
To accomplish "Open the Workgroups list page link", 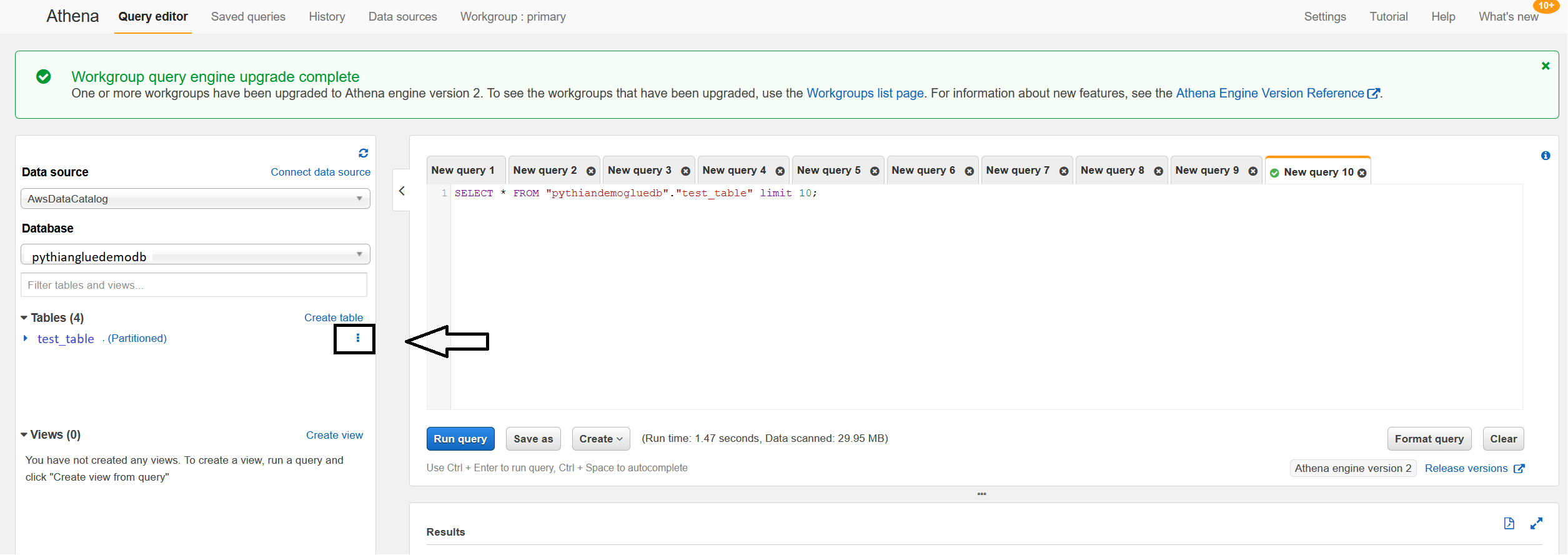I will click(865, 94).
